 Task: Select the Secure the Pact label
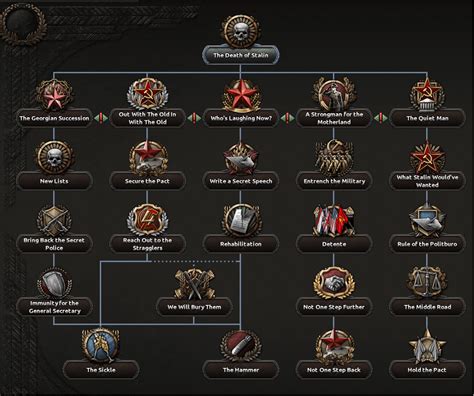pyautogui.click(x=147, y=181)
